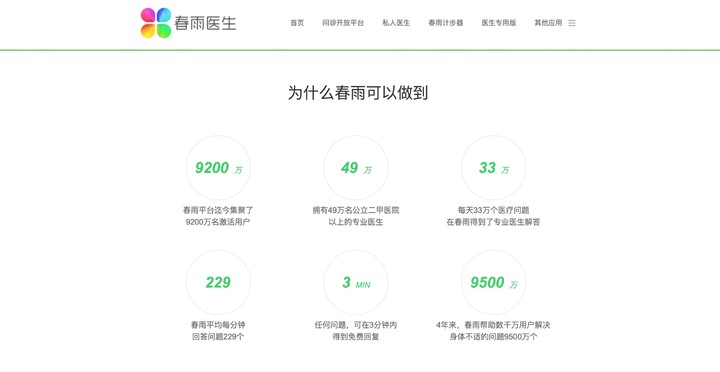The width and height of the screenshot is (720, 372).
Task: Go to 首页 in navigation
Action: click(297, 23)
